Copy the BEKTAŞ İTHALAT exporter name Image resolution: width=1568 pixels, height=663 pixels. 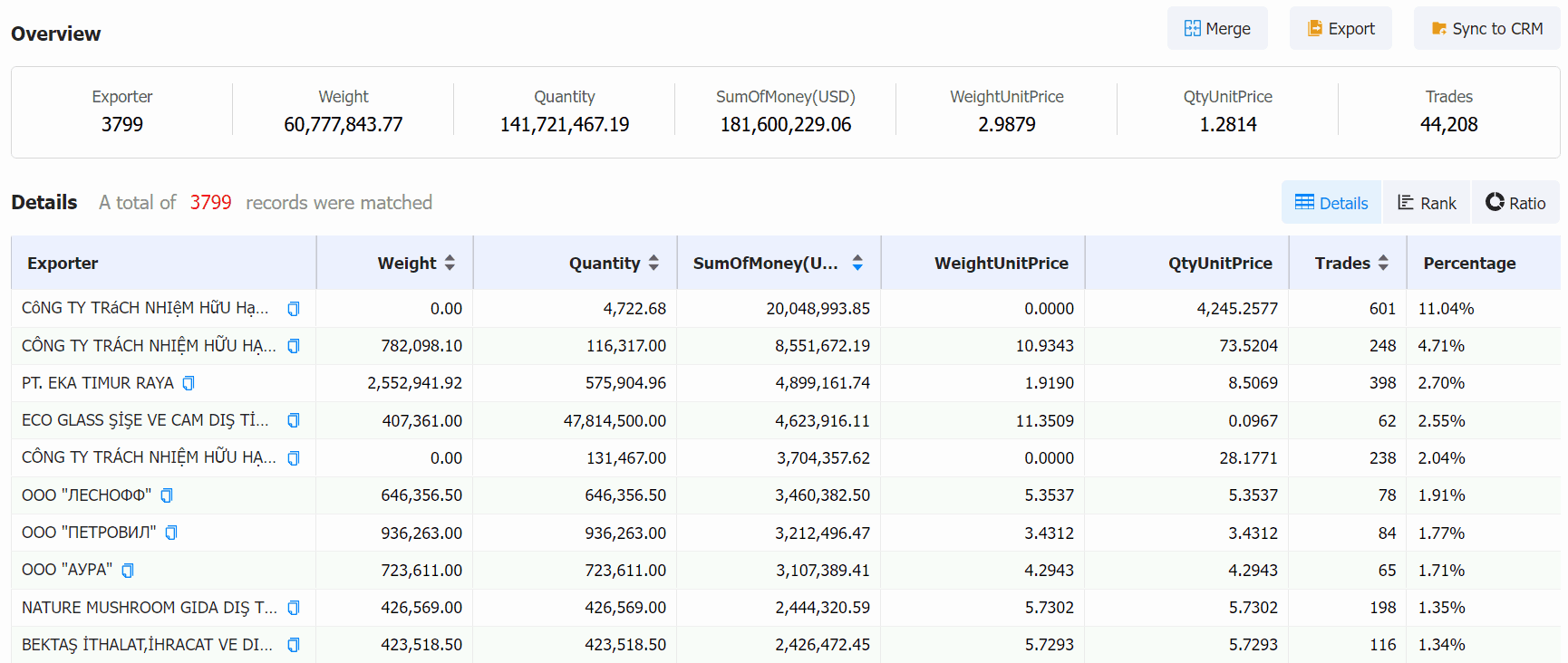294,645
